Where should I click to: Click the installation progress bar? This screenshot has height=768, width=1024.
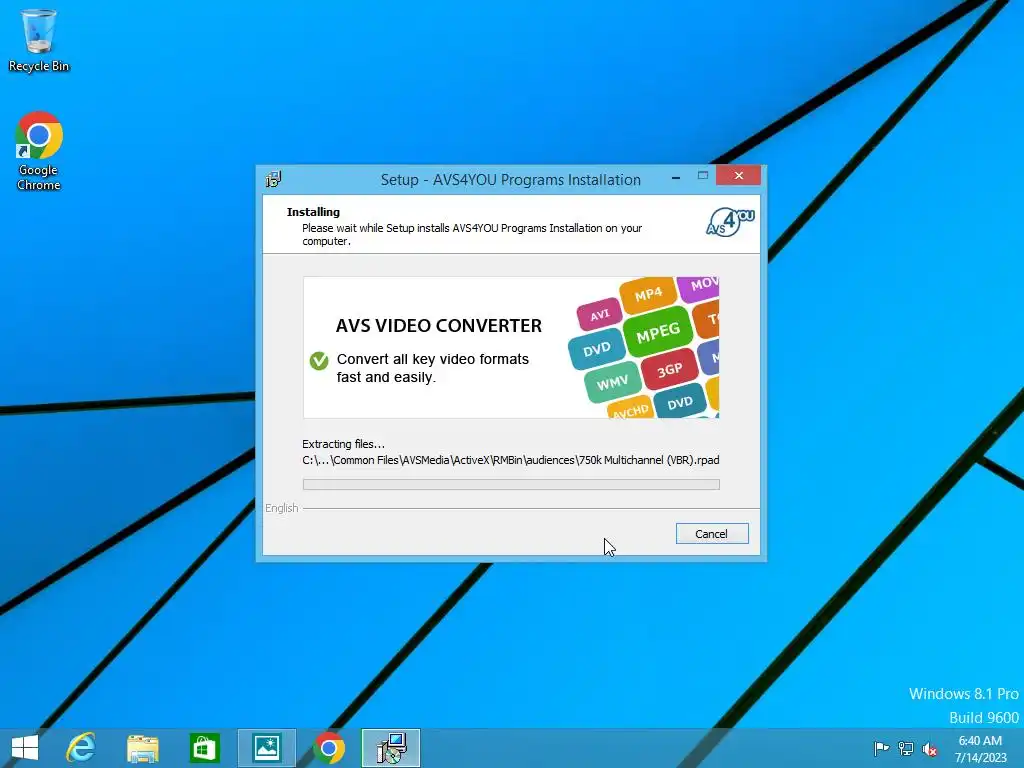pyautogui.click(x=511, y=485)
